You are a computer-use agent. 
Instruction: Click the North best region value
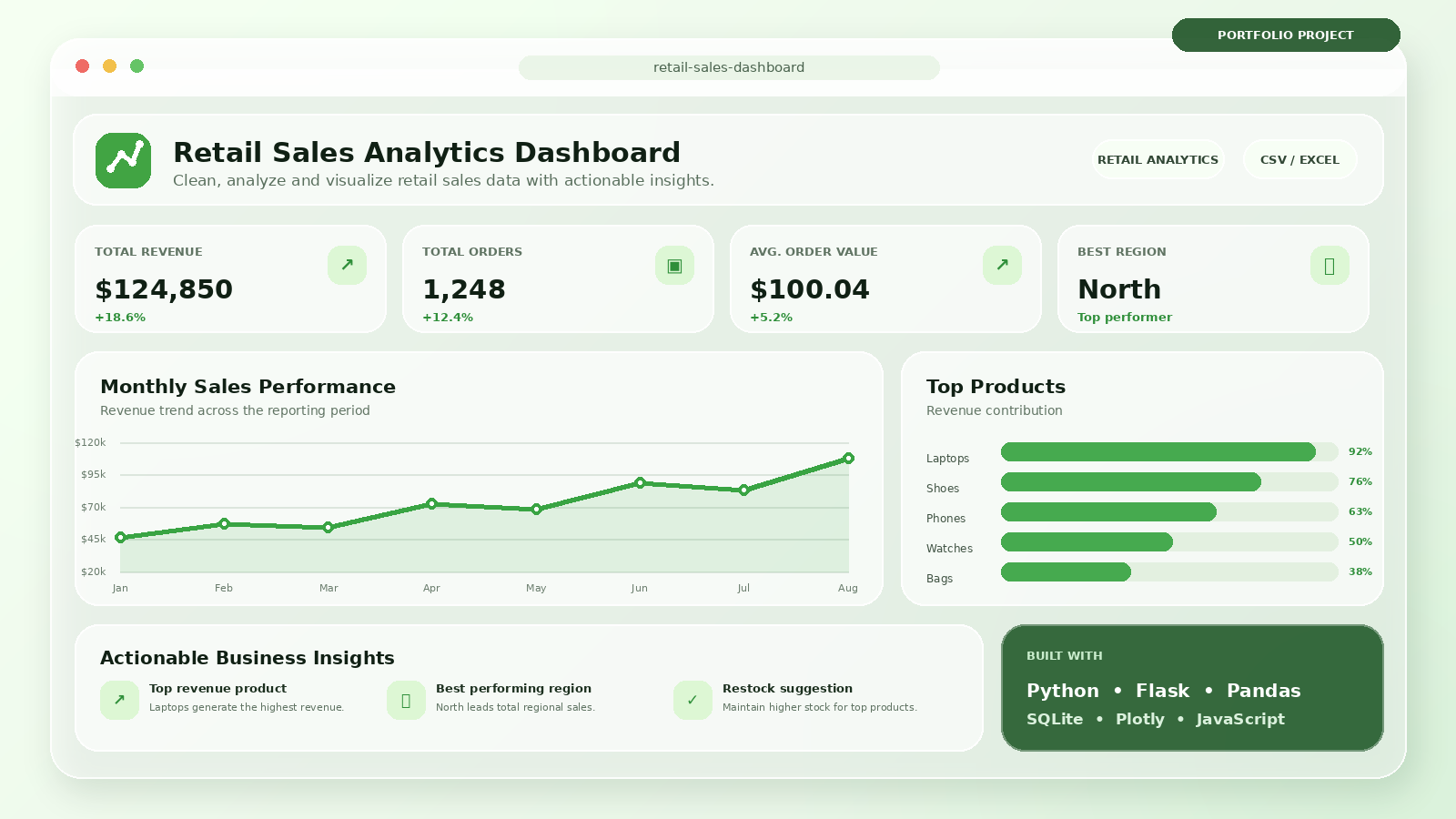pyautogui.click(x=1119, y=289)
